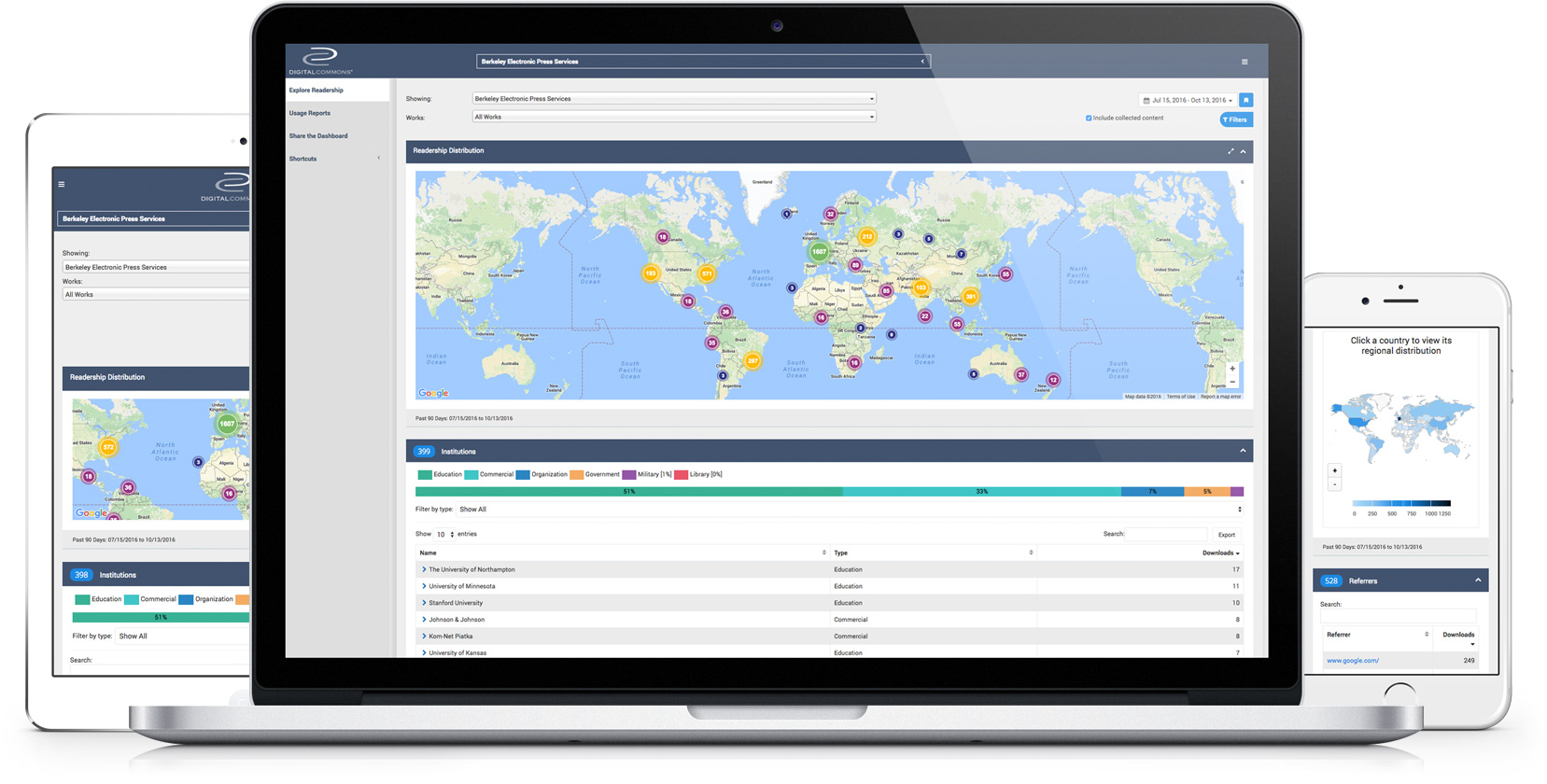Click the Digital Commons logo on laptop
Image resolution: width=1547 pixels, height=784 pixels.
click(320, 61)
